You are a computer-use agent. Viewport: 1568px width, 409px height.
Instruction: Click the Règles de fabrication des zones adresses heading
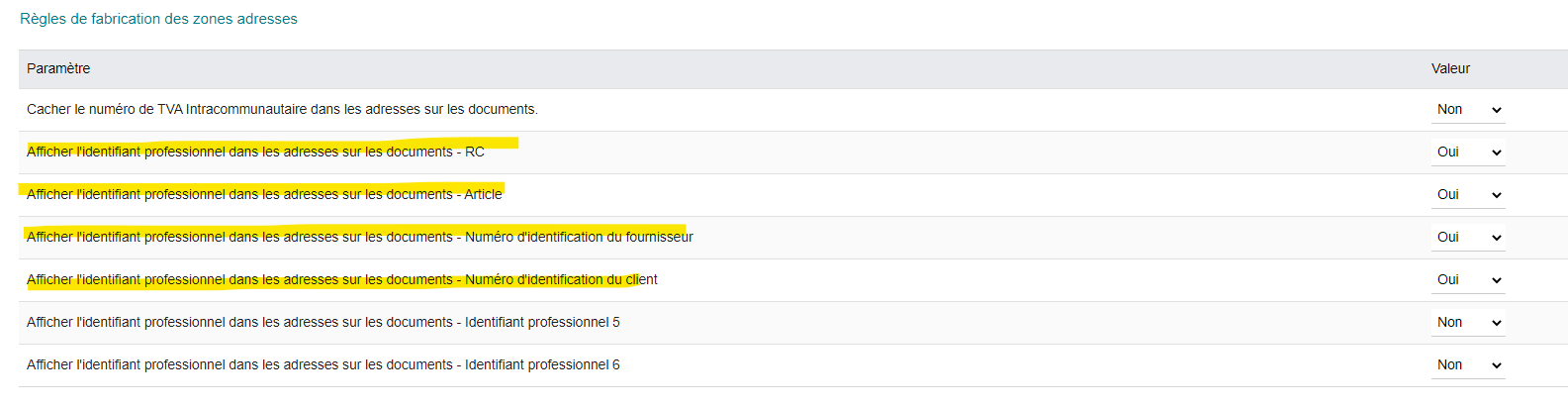pyautogui.click(x=158, y=19)
